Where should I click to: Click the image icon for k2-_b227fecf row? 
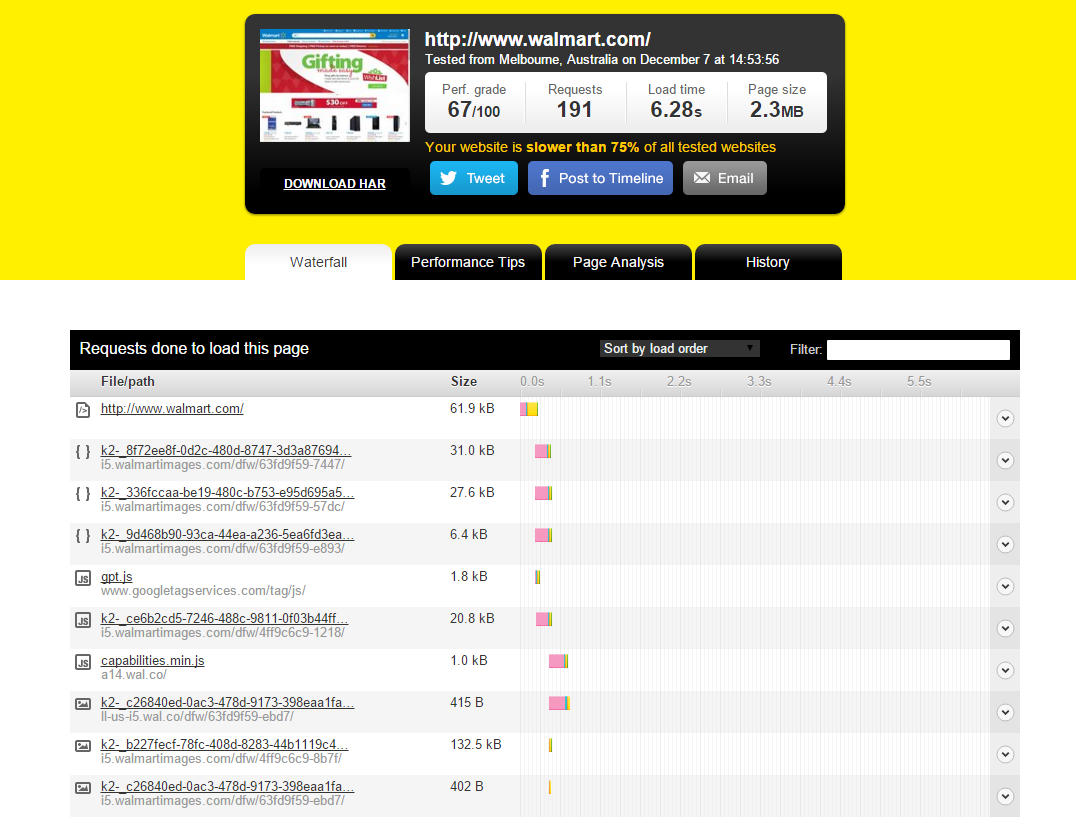[83, 746]
